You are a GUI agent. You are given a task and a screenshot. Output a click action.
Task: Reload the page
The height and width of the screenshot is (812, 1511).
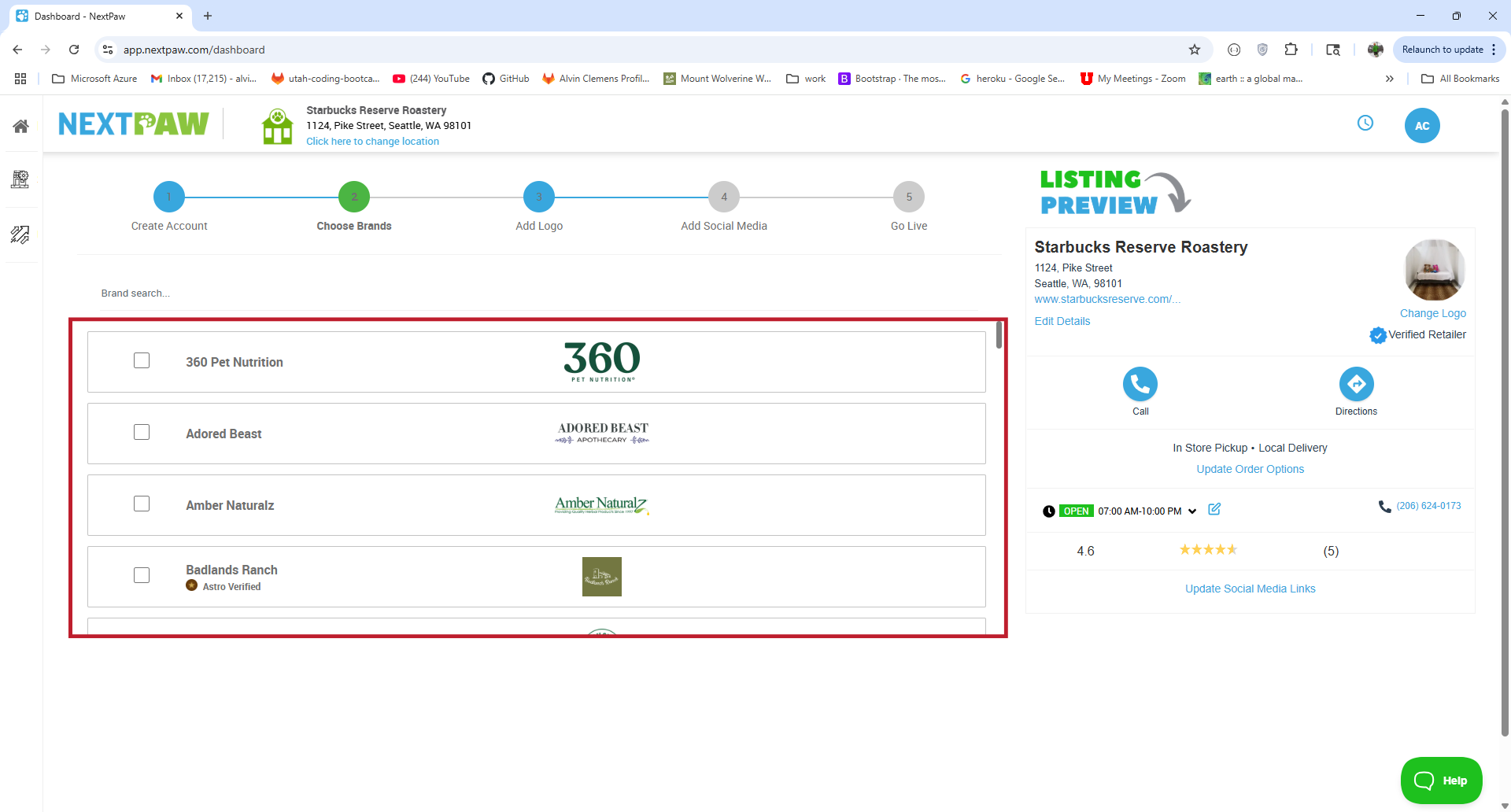(74, 50)
